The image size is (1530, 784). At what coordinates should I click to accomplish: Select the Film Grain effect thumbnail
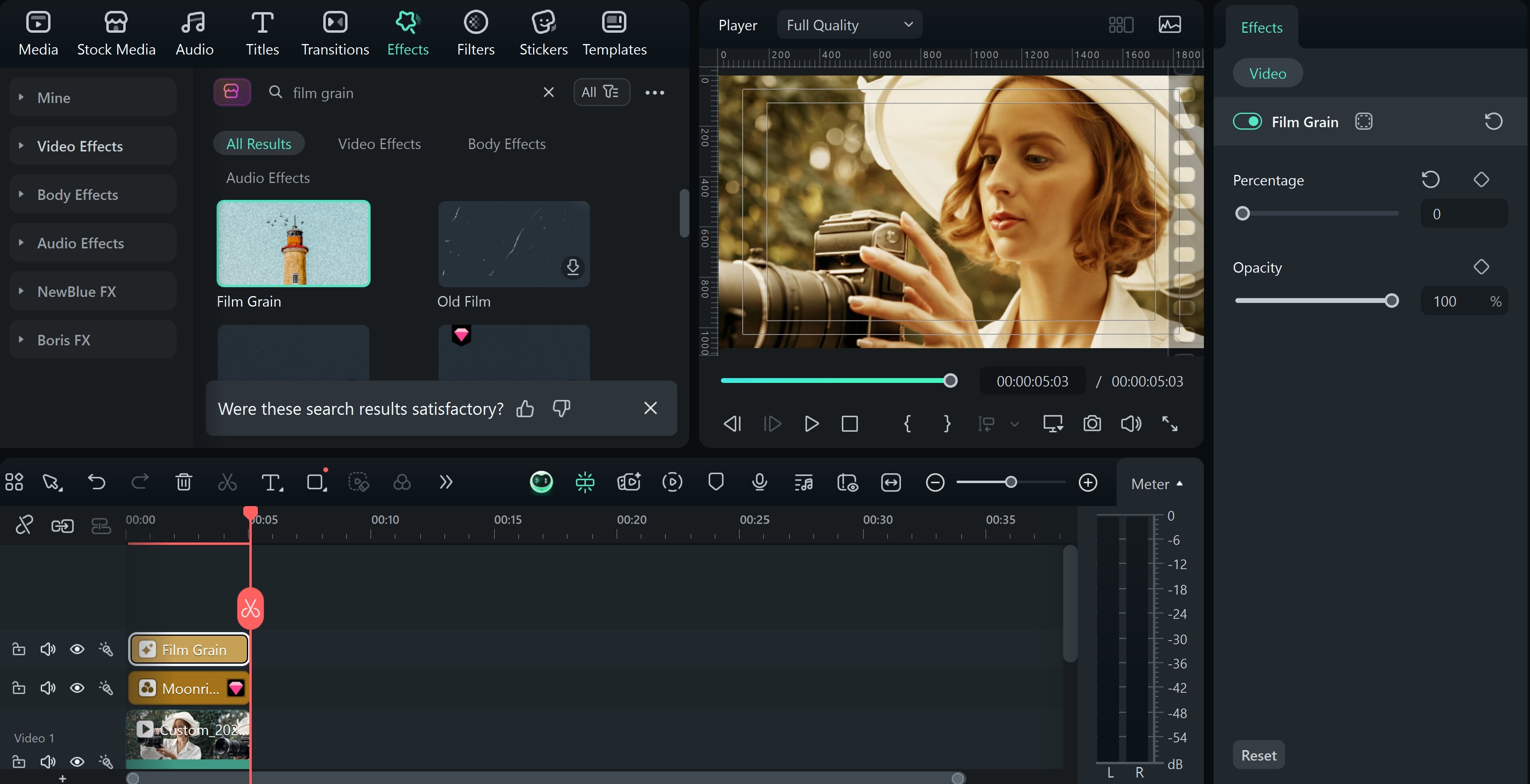point(293,243)
